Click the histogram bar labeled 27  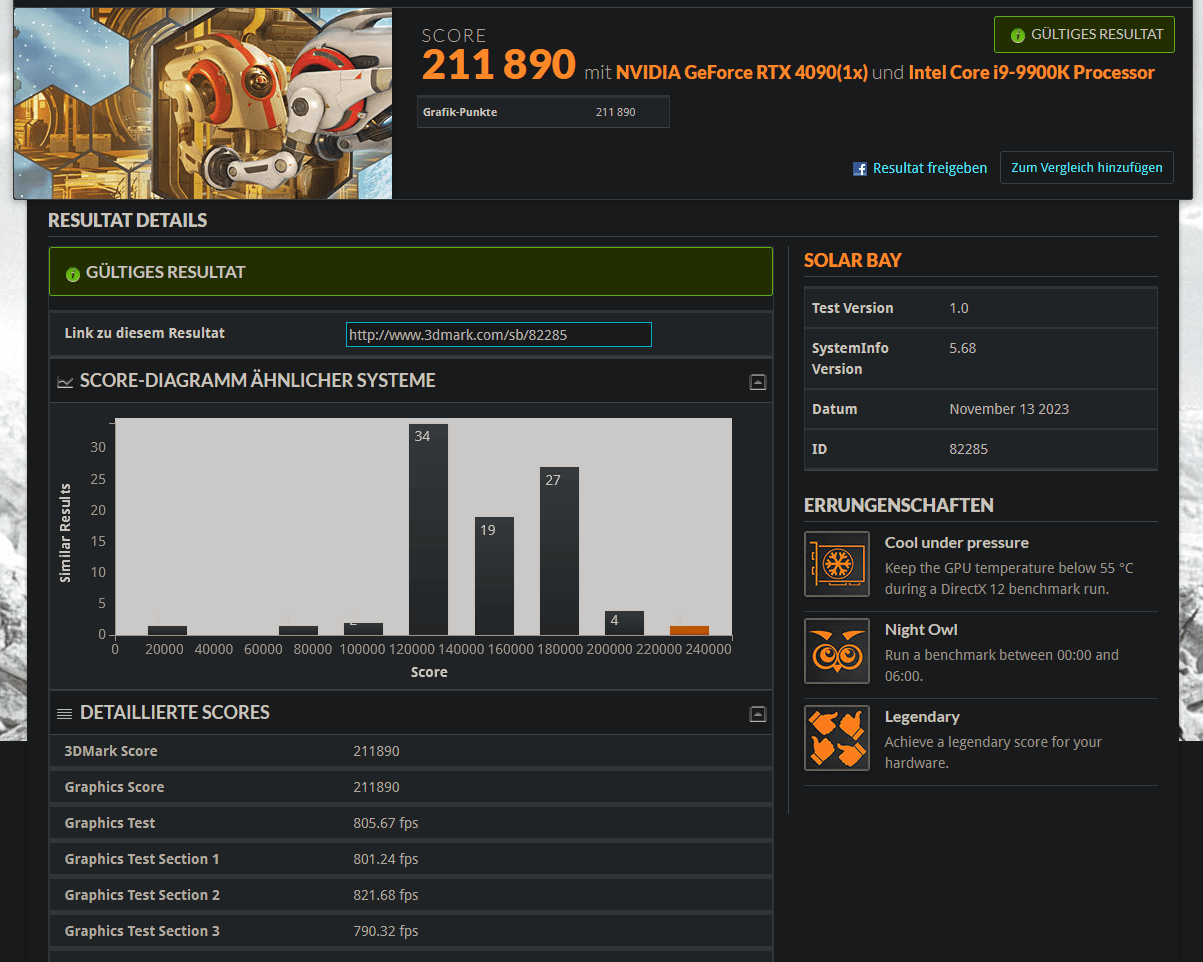coord(559,550)
